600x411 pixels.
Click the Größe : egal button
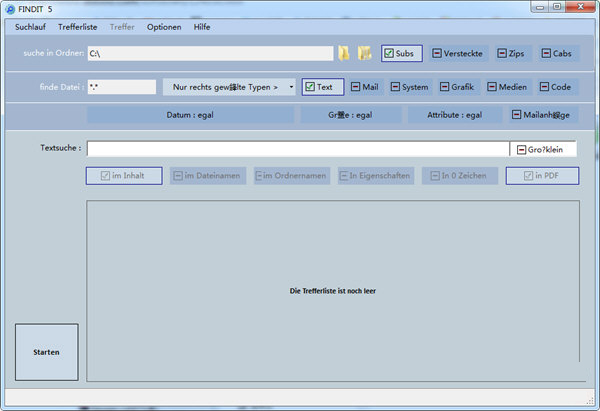[x=350, y=115]
